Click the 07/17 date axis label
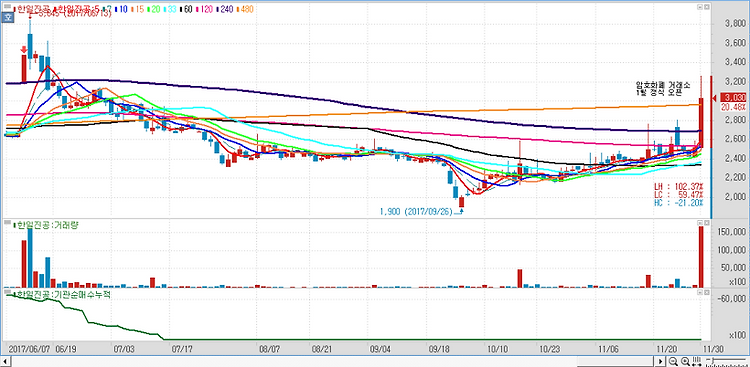750x367 pixels. (181, 348)
